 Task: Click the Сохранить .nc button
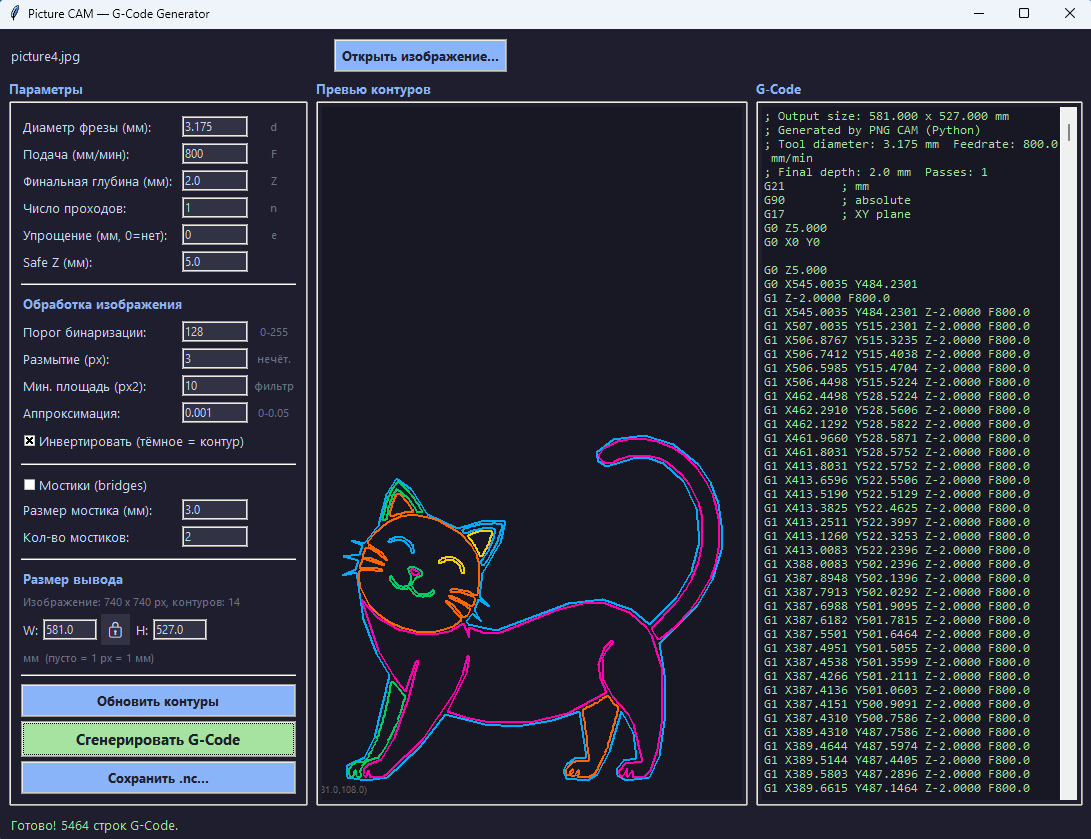click(x=158, y=778)
